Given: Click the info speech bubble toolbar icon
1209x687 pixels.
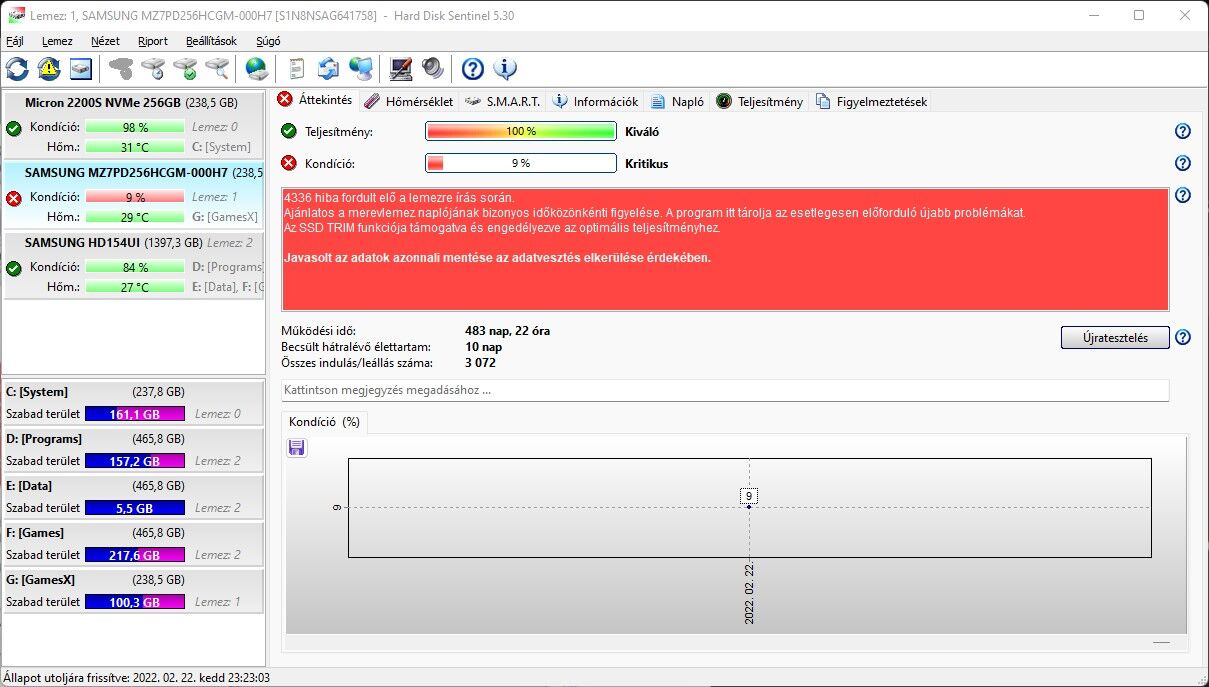Looking at the screenshot, I should coord(505,69).
